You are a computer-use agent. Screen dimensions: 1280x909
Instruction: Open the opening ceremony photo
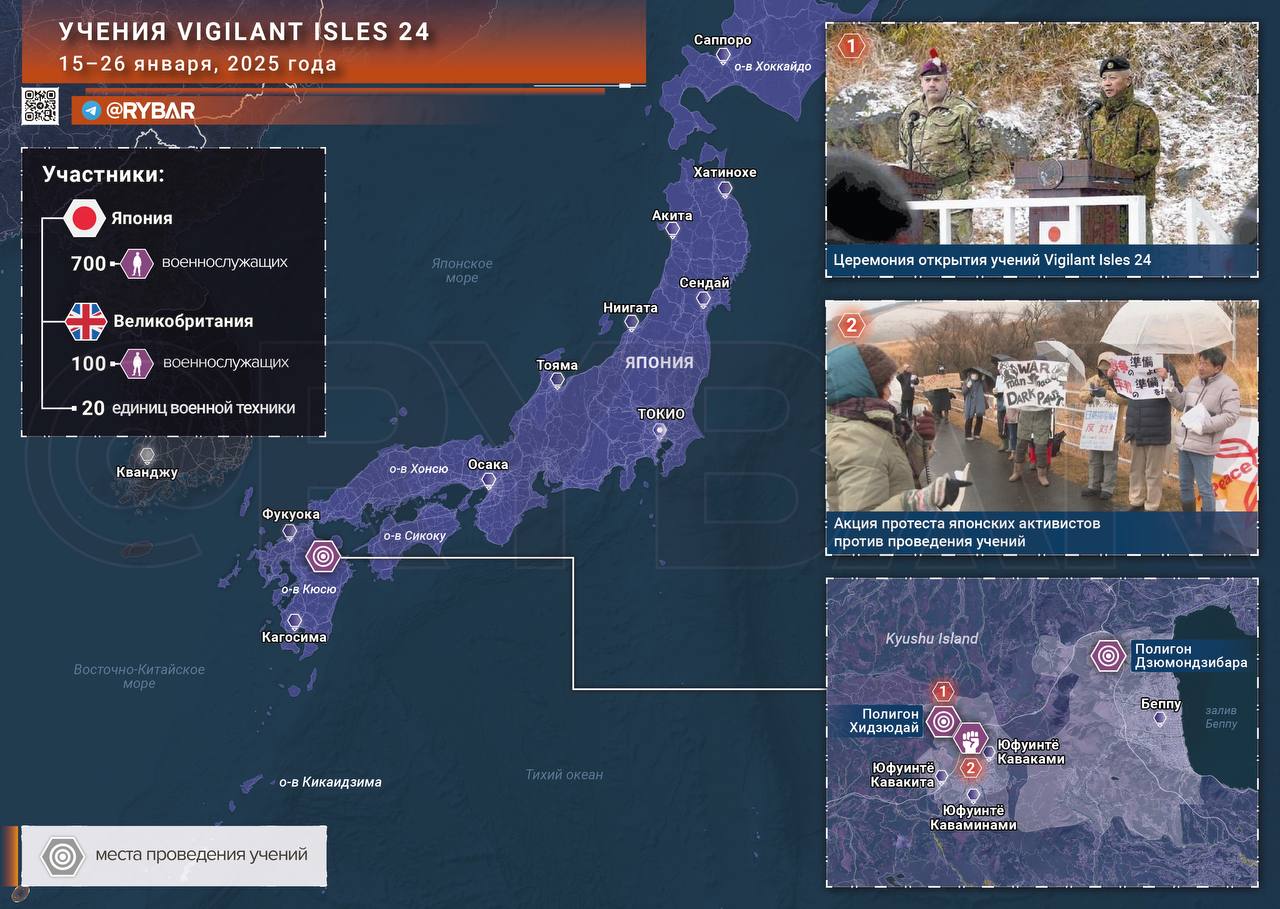click(x=1041, y=134)
